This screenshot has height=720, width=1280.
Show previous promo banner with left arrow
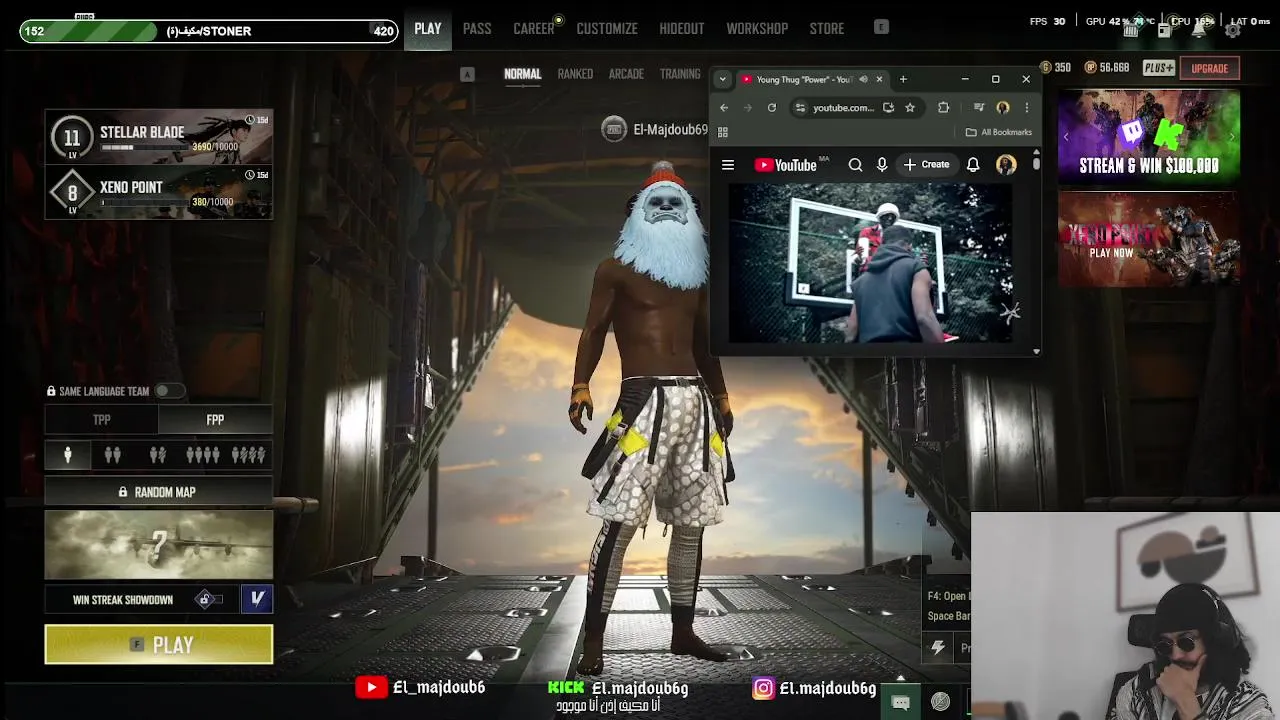1066,137
